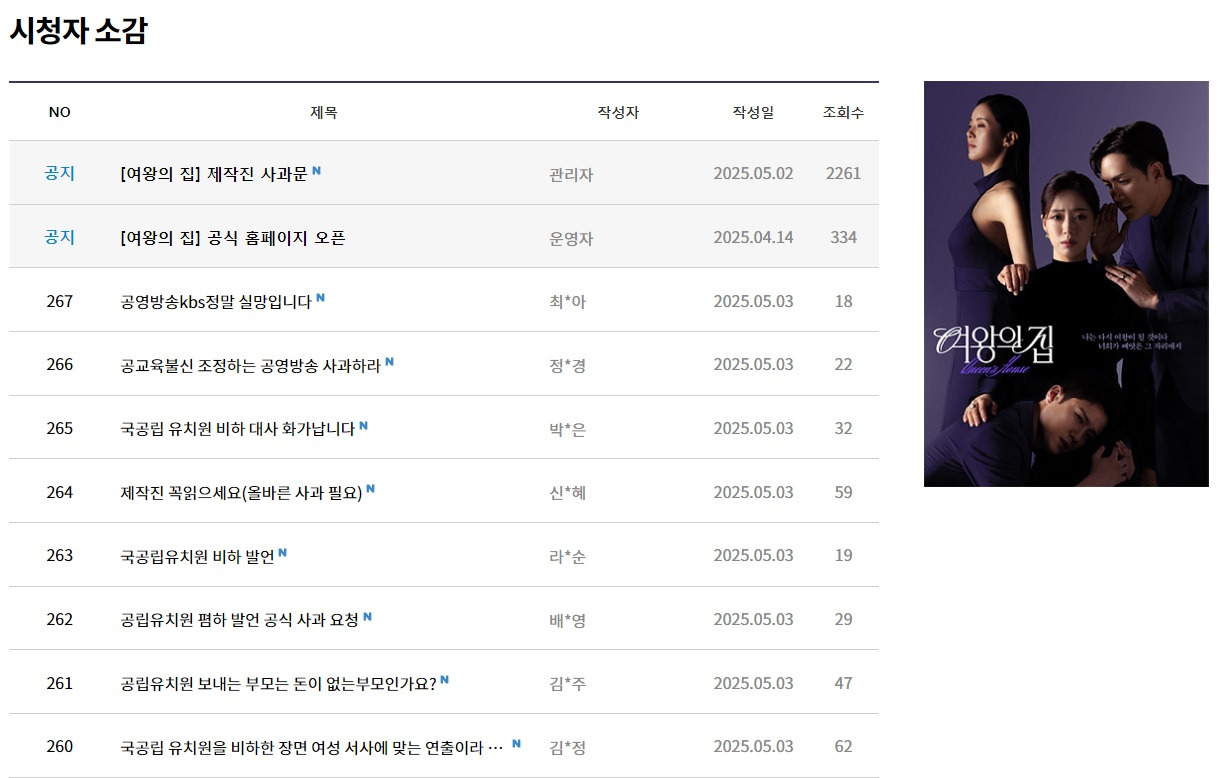Click post number 266
Image resolution: width=1222 pixels, height=778 pixels.
(60, 365)
